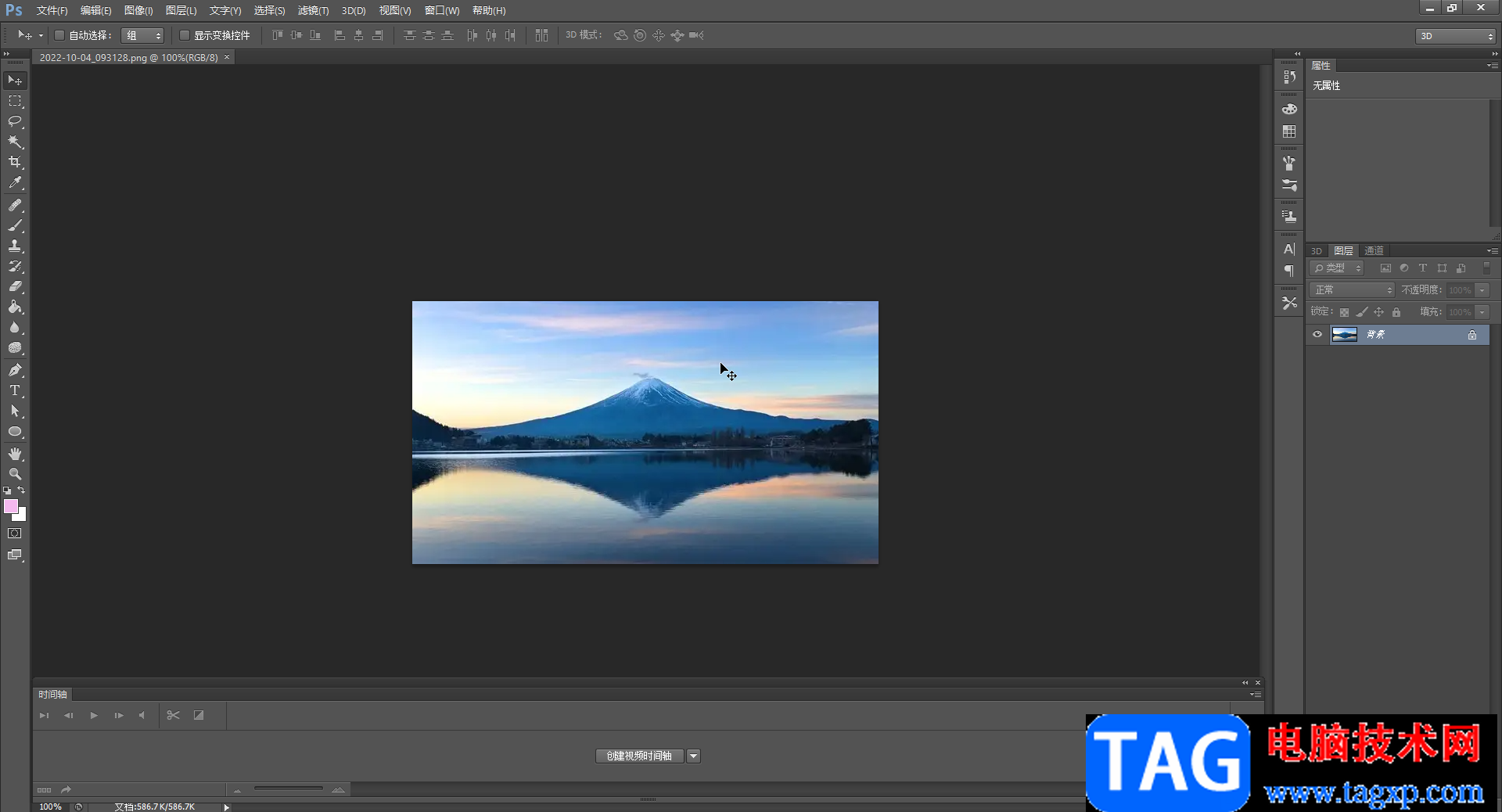
Task: Toggle lock all padlock icon
Action: point(1396,312)
